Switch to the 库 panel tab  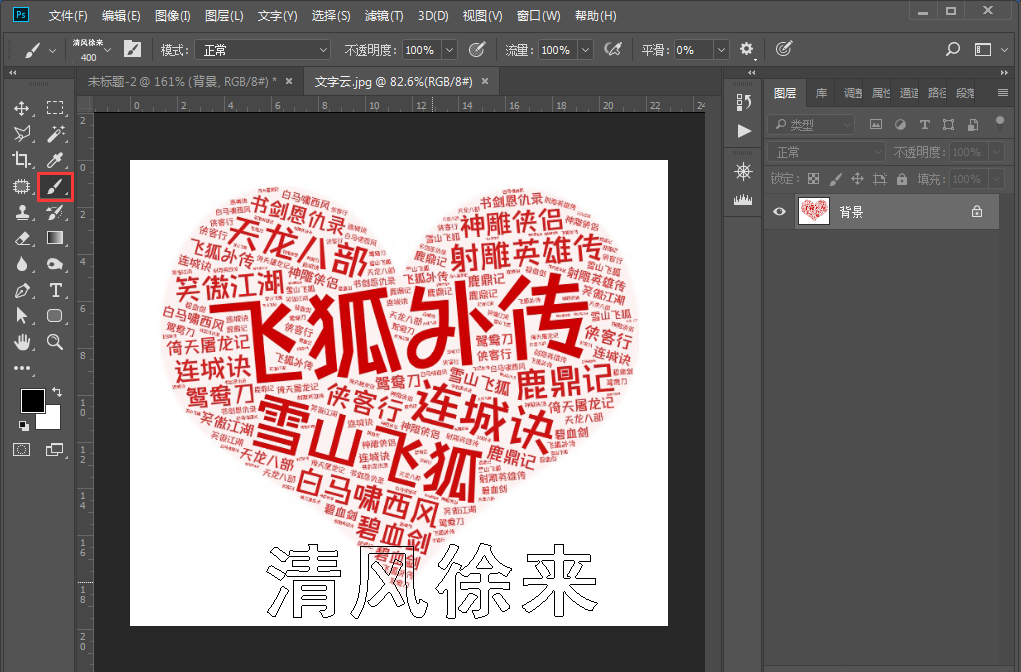tap(822, 93)
